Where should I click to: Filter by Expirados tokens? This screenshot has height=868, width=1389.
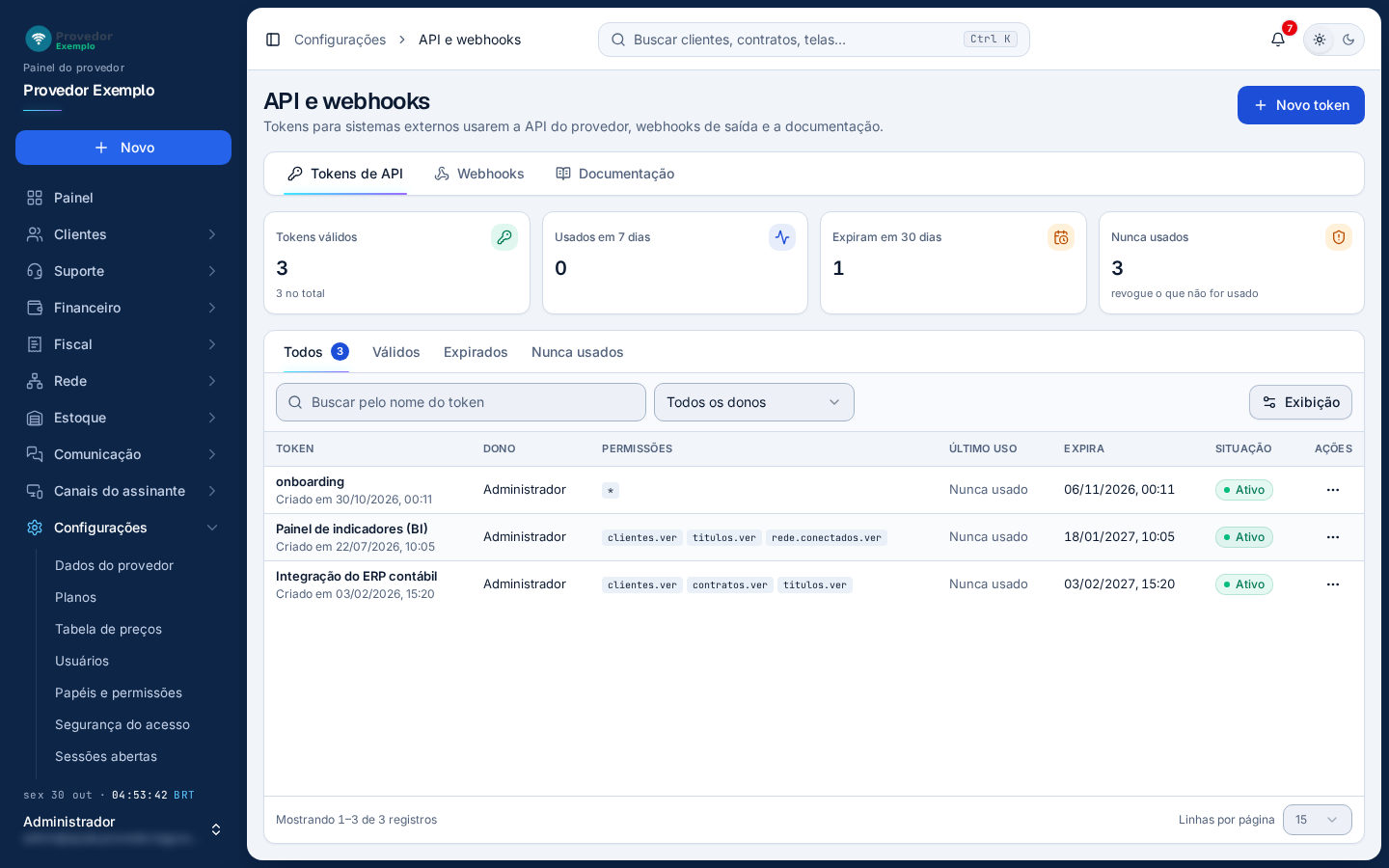click(476, 352)
